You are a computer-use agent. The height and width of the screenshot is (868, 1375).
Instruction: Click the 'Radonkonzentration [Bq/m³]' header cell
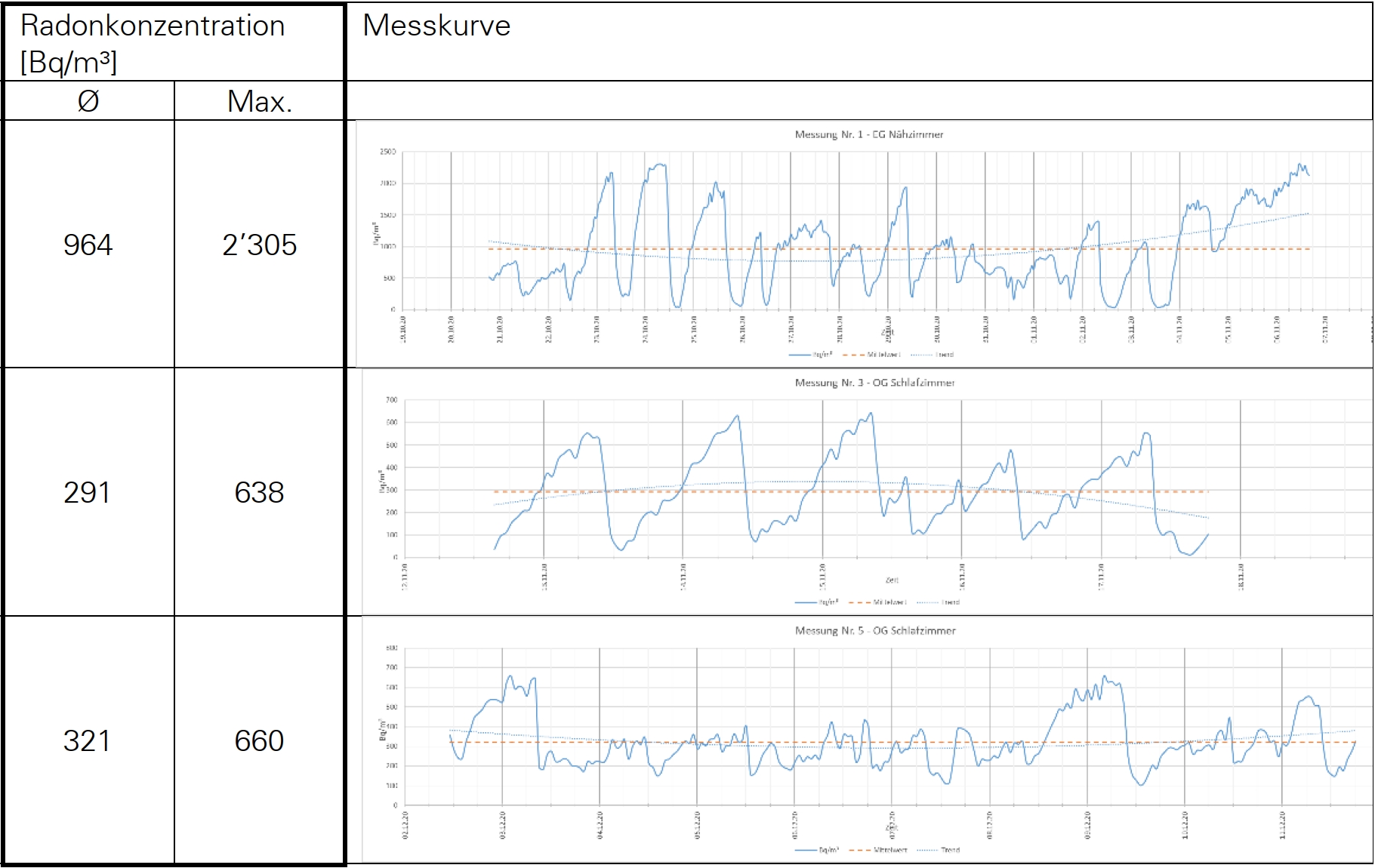point(174,43)
